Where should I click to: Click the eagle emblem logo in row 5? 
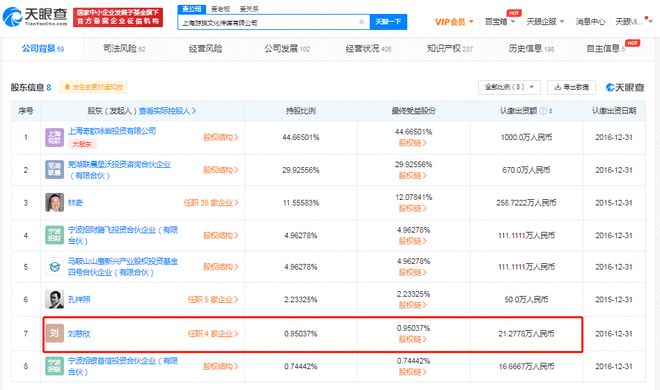click(x=54, y=267)
